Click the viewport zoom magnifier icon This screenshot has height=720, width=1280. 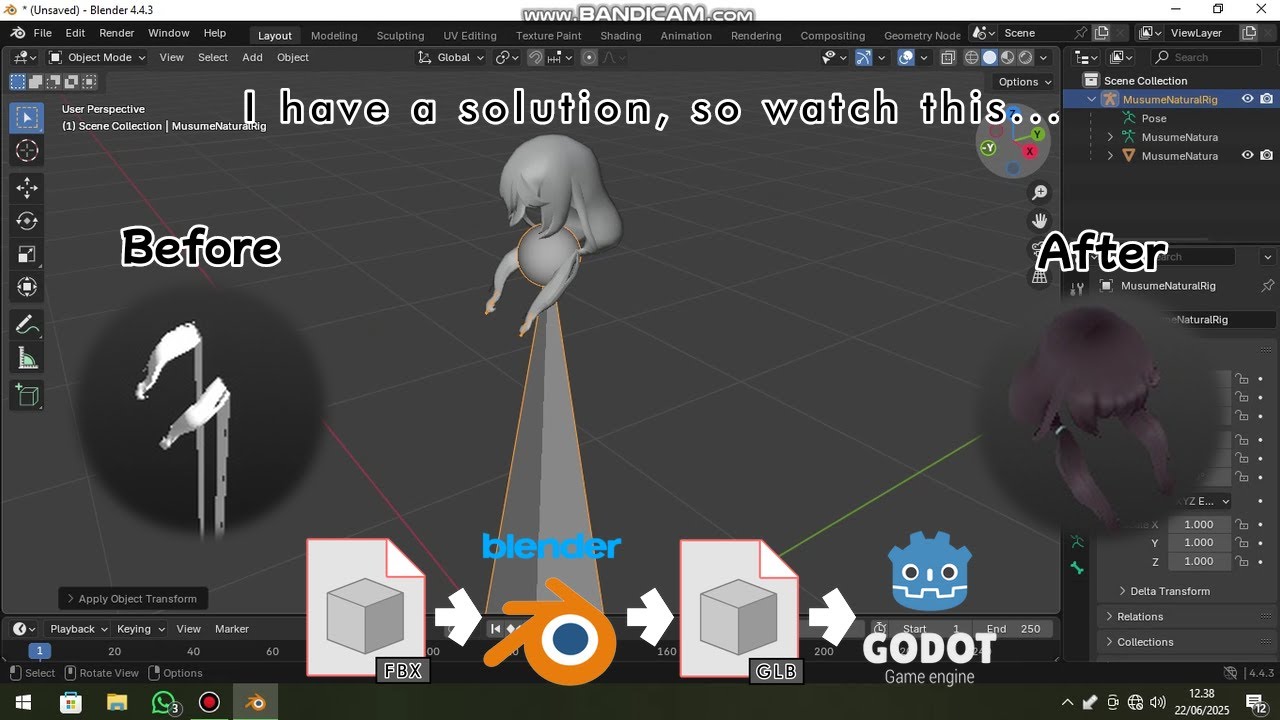pos(1040,192)
